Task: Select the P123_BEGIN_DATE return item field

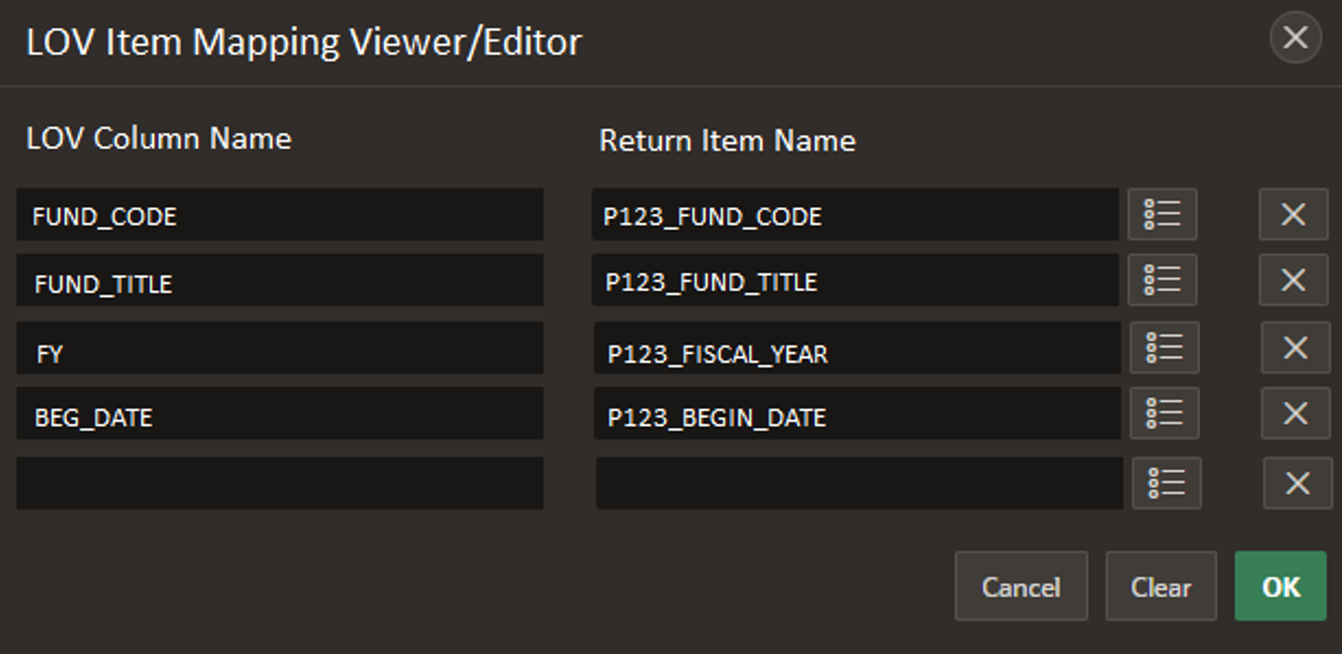Action: (857, 413)
